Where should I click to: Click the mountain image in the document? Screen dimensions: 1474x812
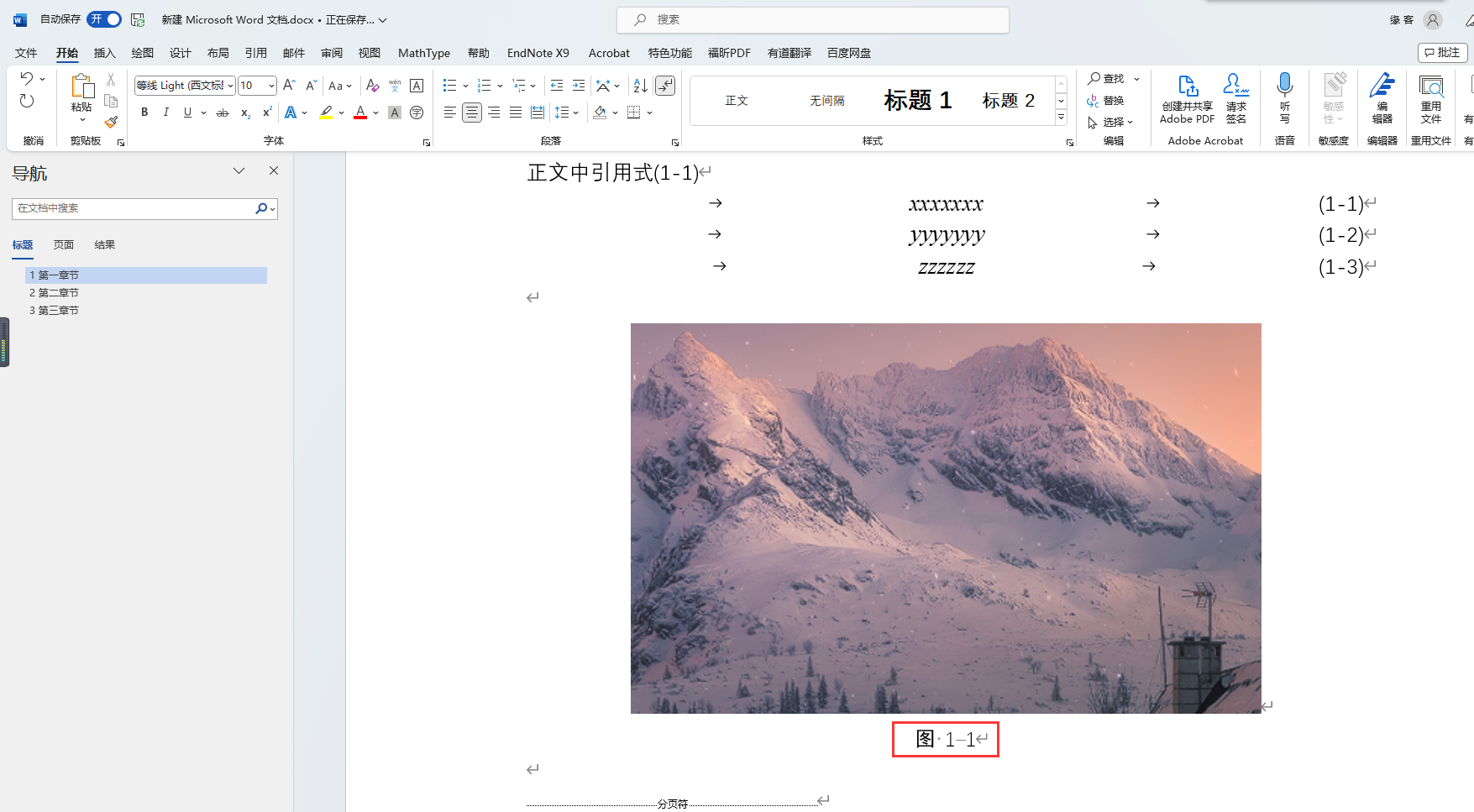(x=946, y=518)
